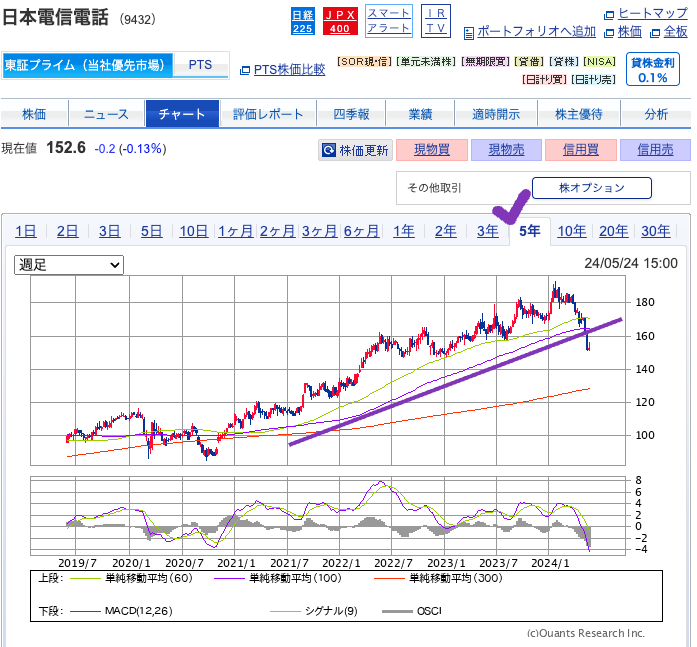Select the 30年 chart period

point(656,232)
